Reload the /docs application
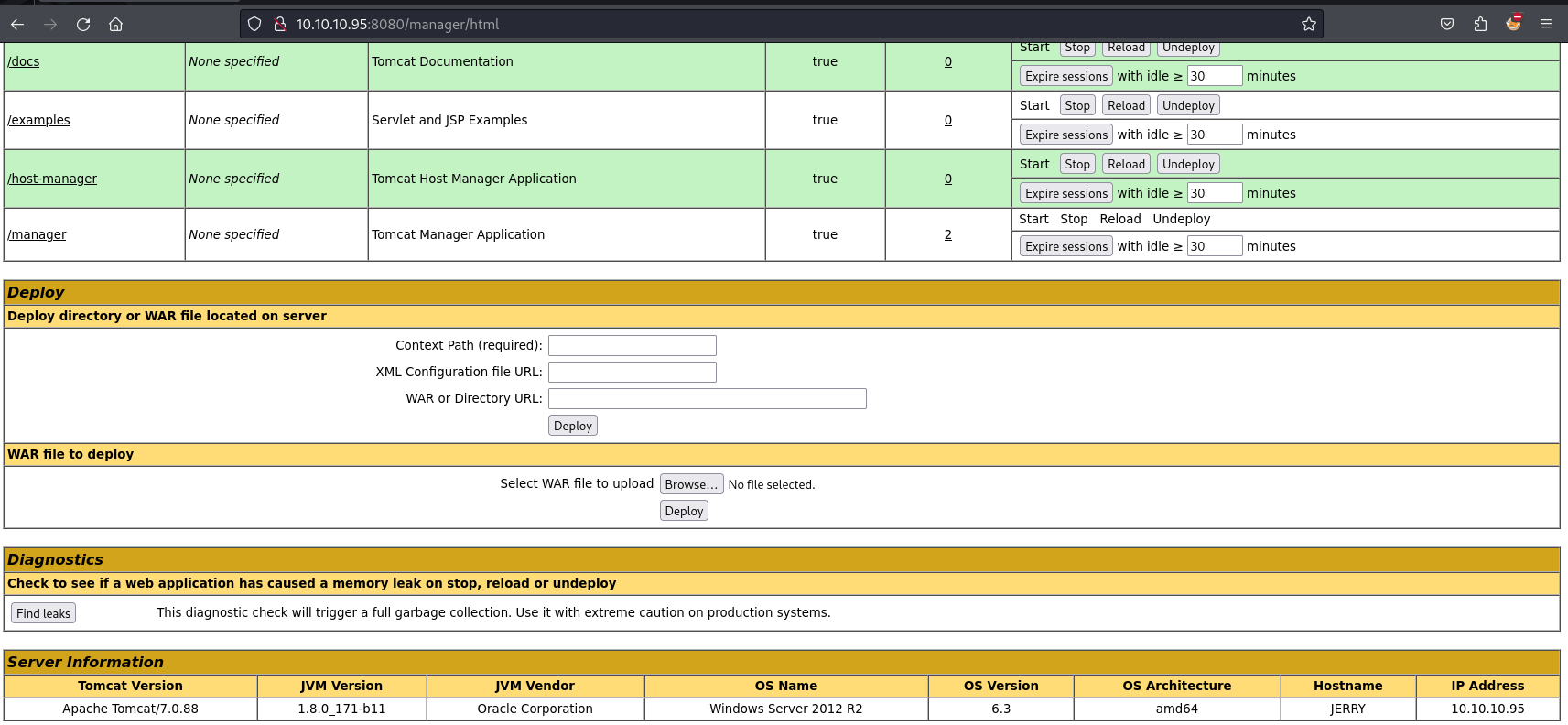This screenshot has width=1568, height=725. pos(1126,48)
